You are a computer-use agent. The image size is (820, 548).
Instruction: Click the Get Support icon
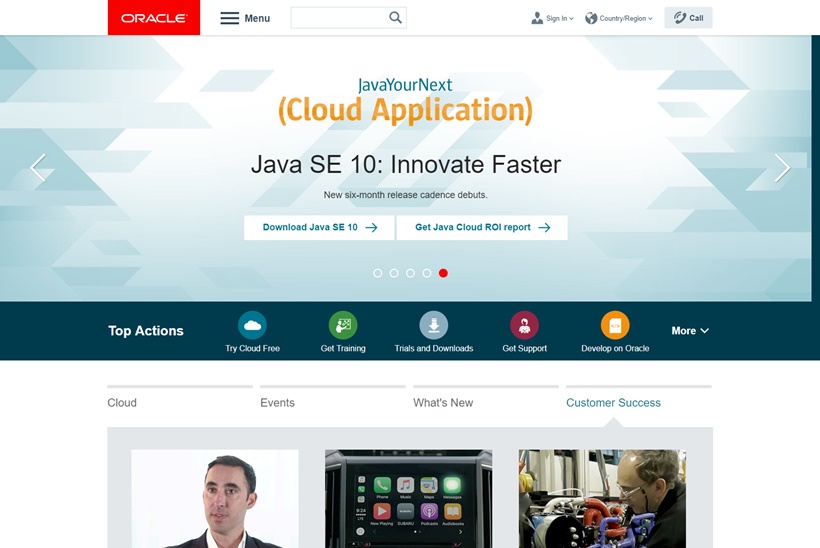[525, 325]
